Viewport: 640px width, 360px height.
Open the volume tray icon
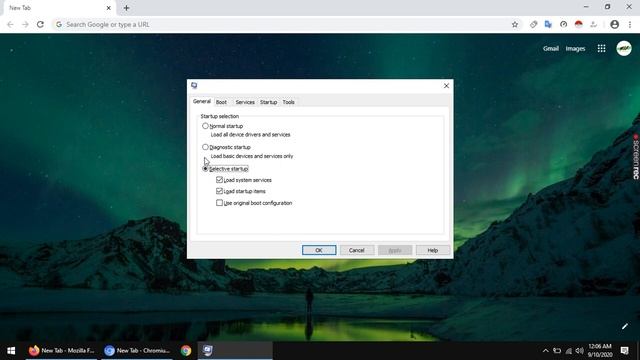[x=580, y=351]
